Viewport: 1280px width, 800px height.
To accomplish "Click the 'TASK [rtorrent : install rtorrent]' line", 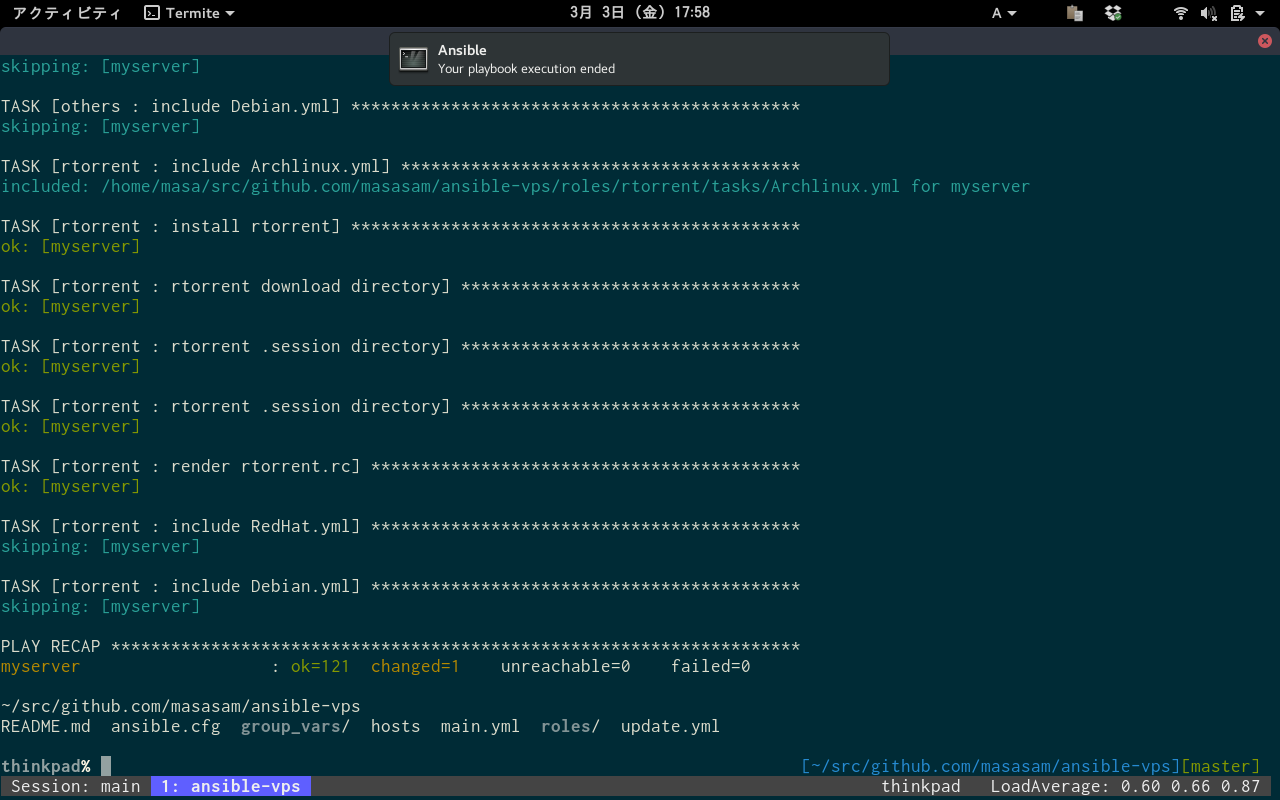I will (x=400, y=226).
